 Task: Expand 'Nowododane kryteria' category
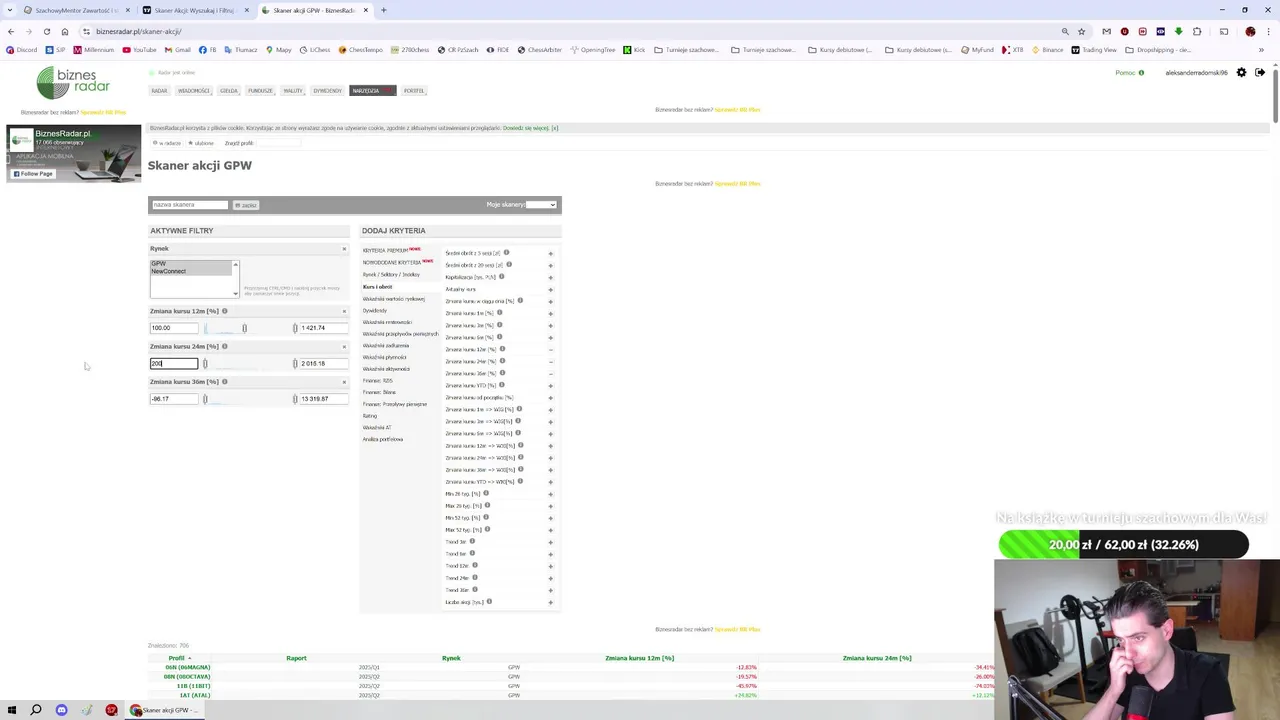click(x=397, y=262)
